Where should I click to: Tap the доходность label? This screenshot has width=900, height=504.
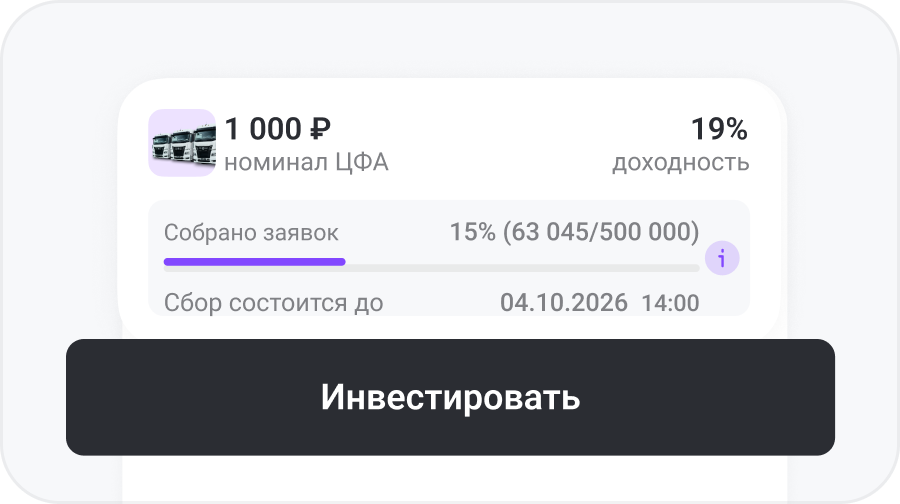[x=680, y=162]
